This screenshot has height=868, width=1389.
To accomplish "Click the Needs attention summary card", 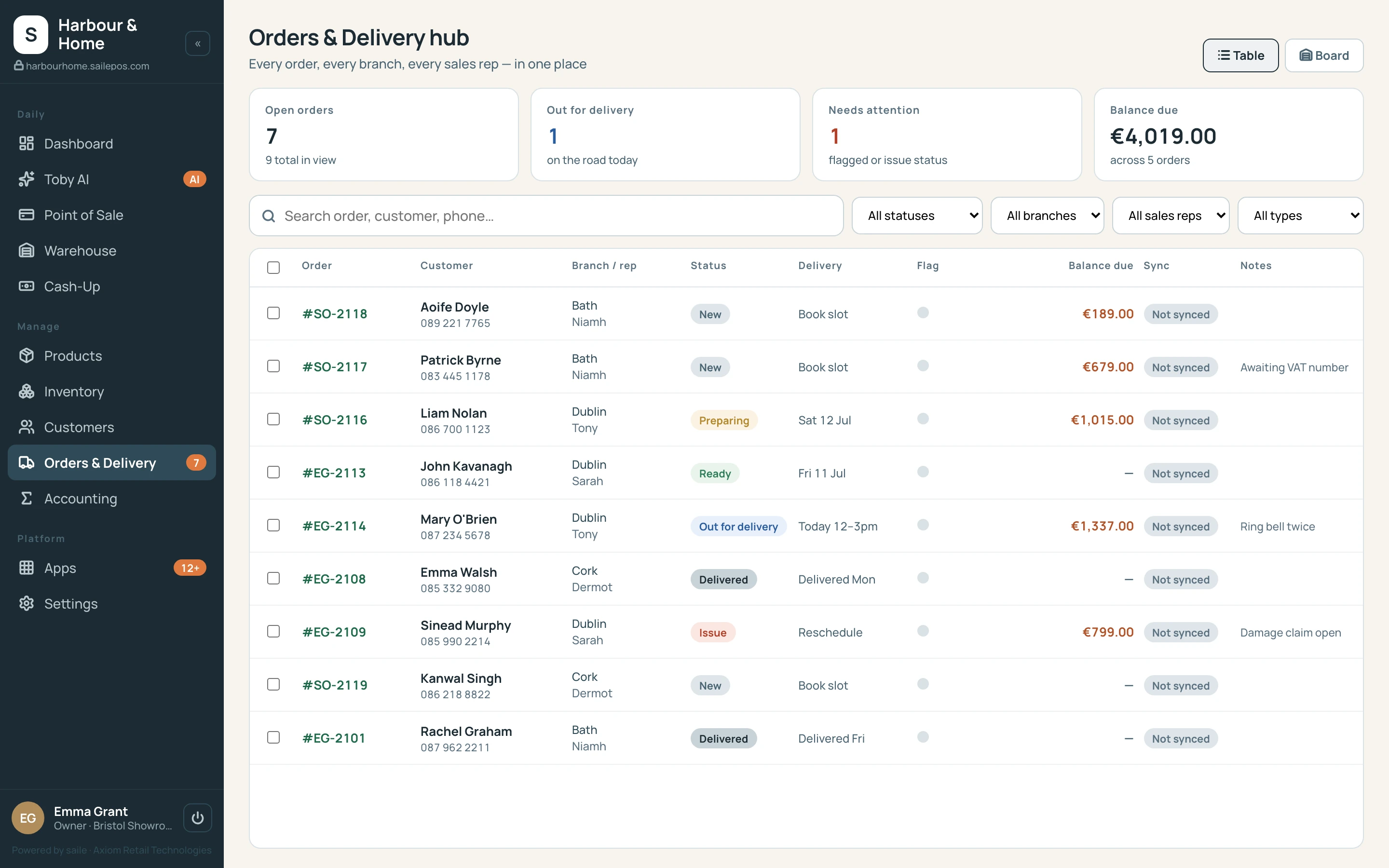I will point(946,135).
